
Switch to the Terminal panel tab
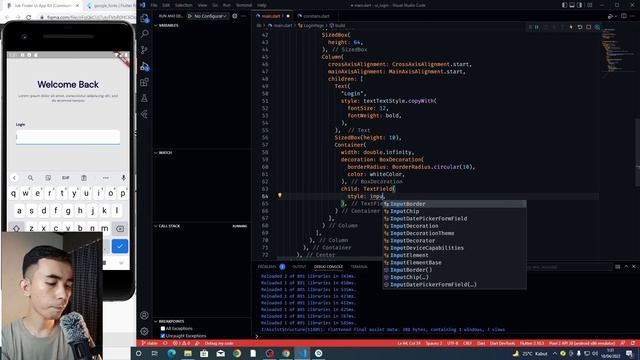pos(359,267)
